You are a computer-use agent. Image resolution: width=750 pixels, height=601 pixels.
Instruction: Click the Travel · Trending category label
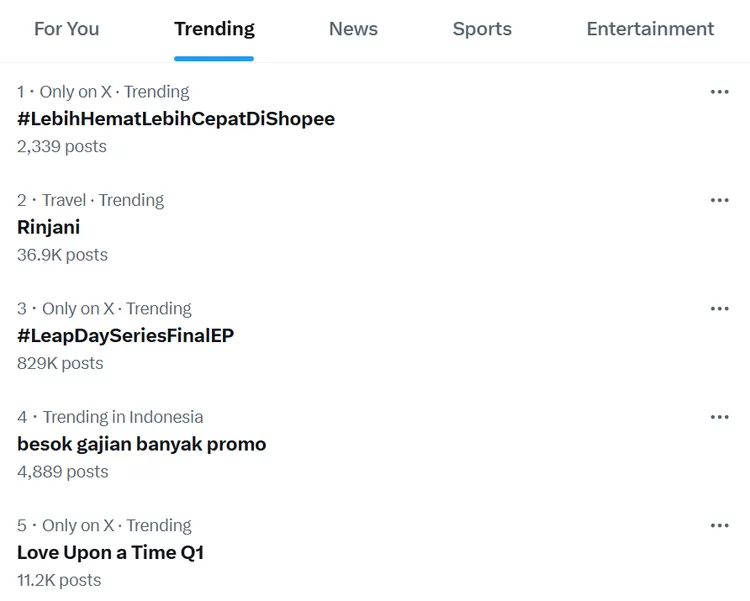click(102, 200)
